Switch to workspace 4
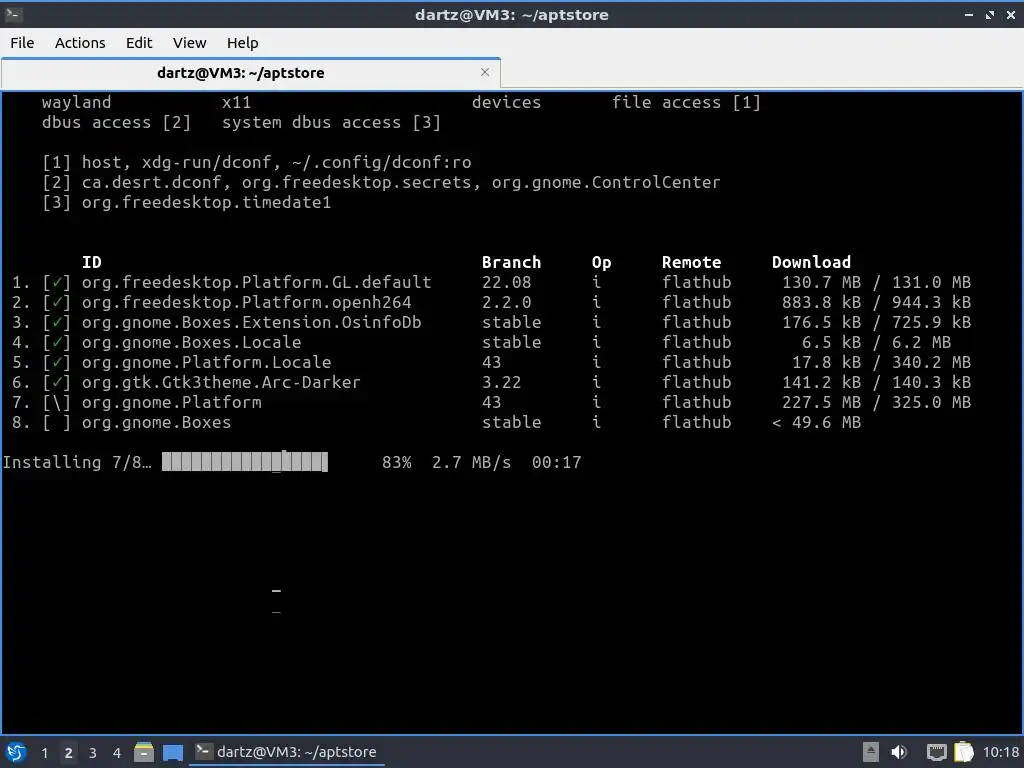This screenshot has width=1024, height=768. [x=117, y=753]
